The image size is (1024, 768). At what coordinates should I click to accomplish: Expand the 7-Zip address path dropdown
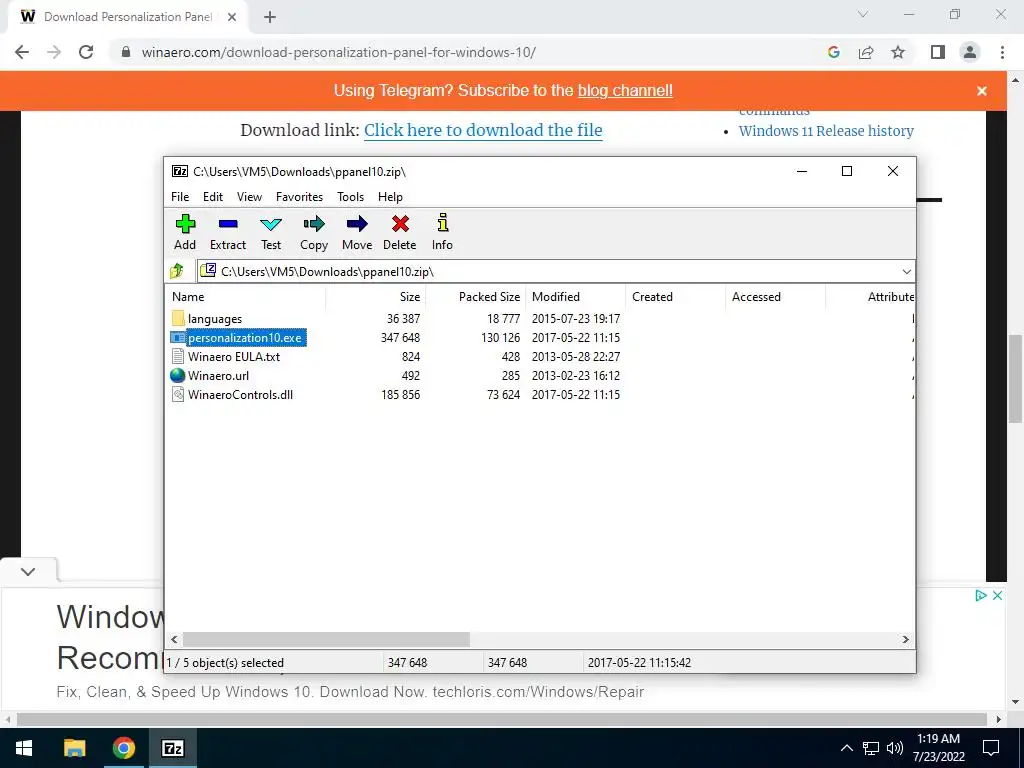point(906,272)
